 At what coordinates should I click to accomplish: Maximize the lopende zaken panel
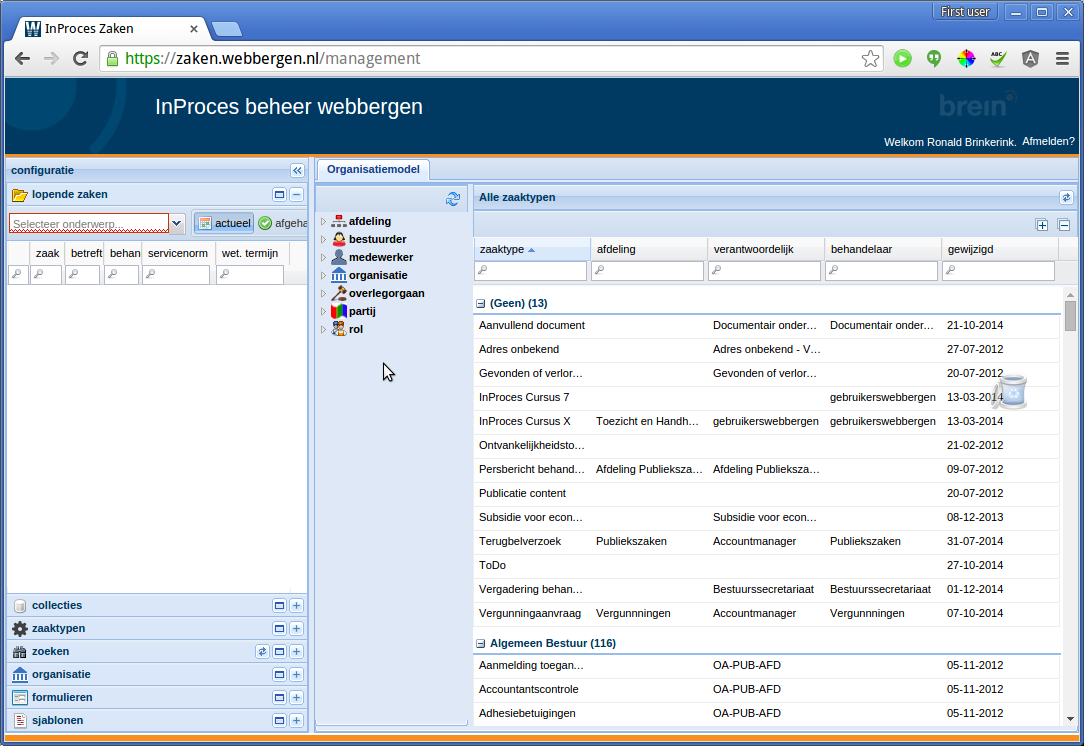click(x=279, y=195)
